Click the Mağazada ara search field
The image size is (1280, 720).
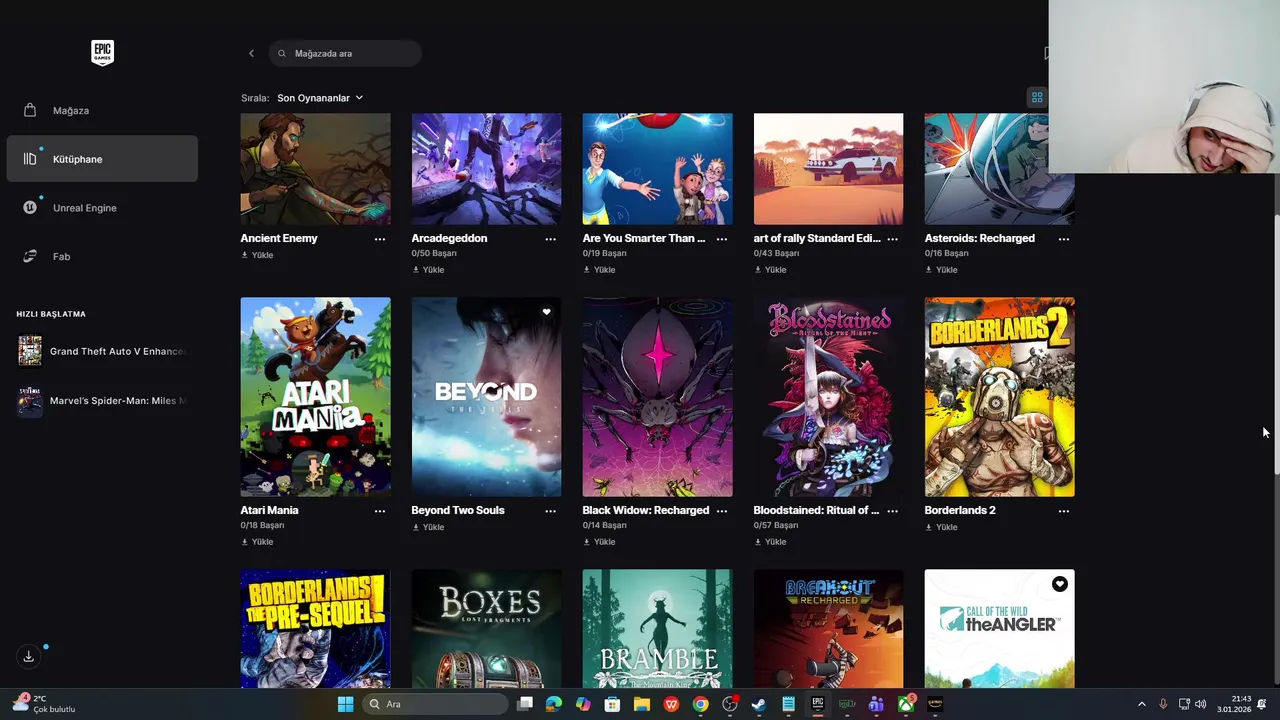point(345,53)
